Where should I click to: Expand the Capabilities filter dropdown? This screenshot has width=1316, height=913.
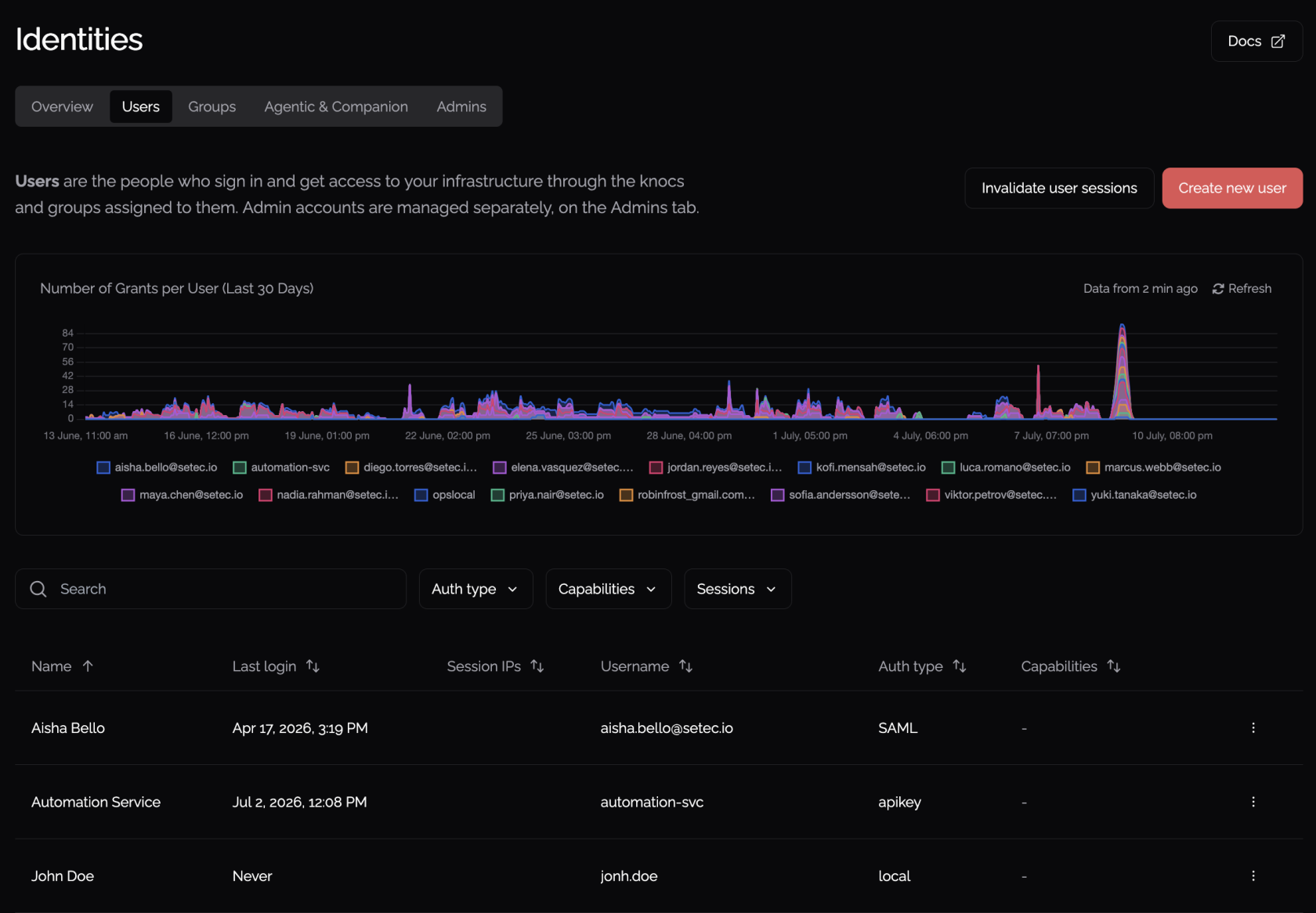click(x=609, y=589)
